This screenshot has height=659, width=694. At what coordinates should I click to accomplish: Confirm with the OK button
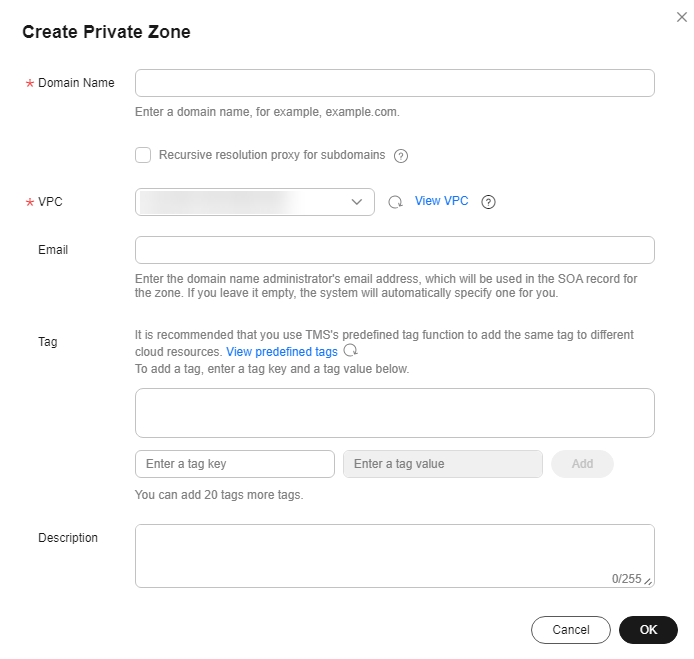coord(648,630)
